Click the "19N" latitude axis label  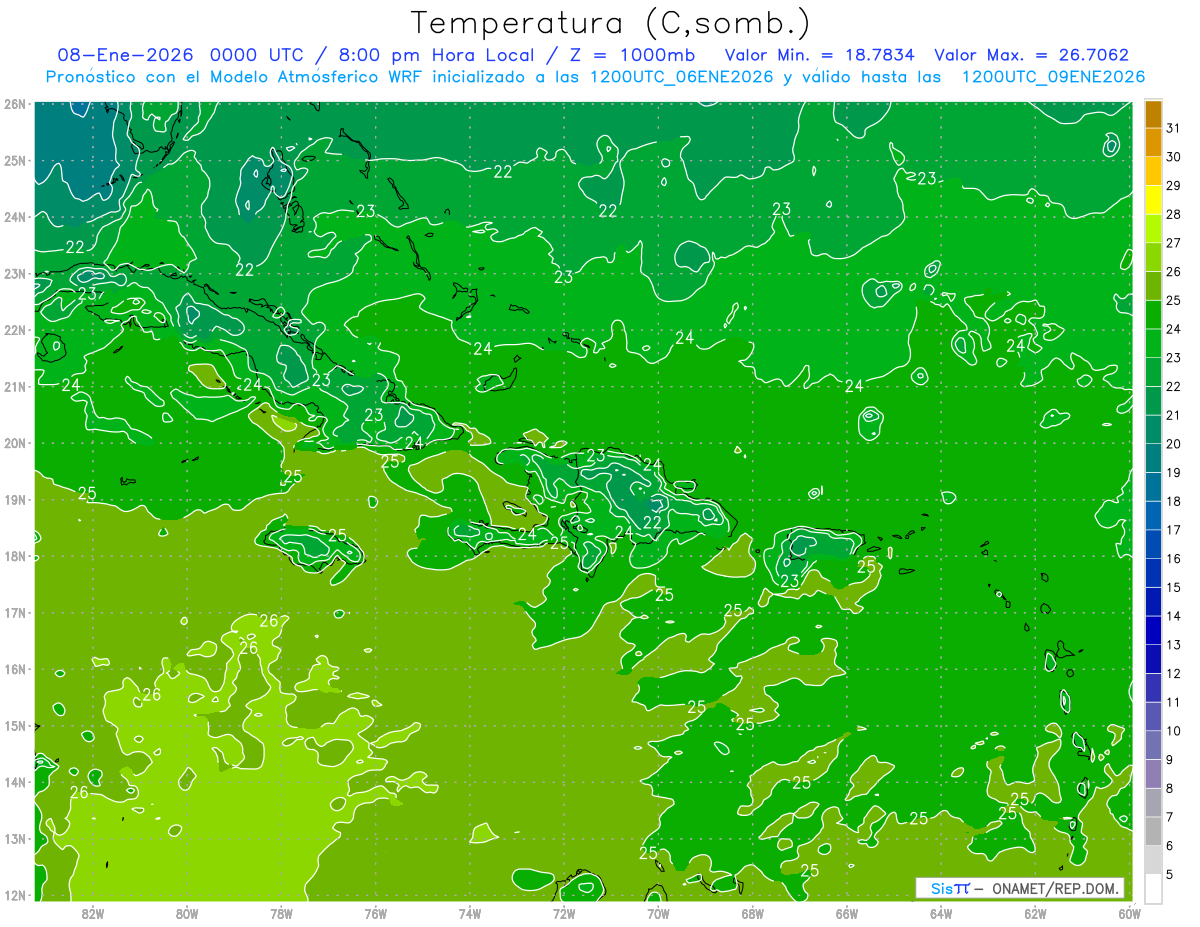[x=15, y=499]
